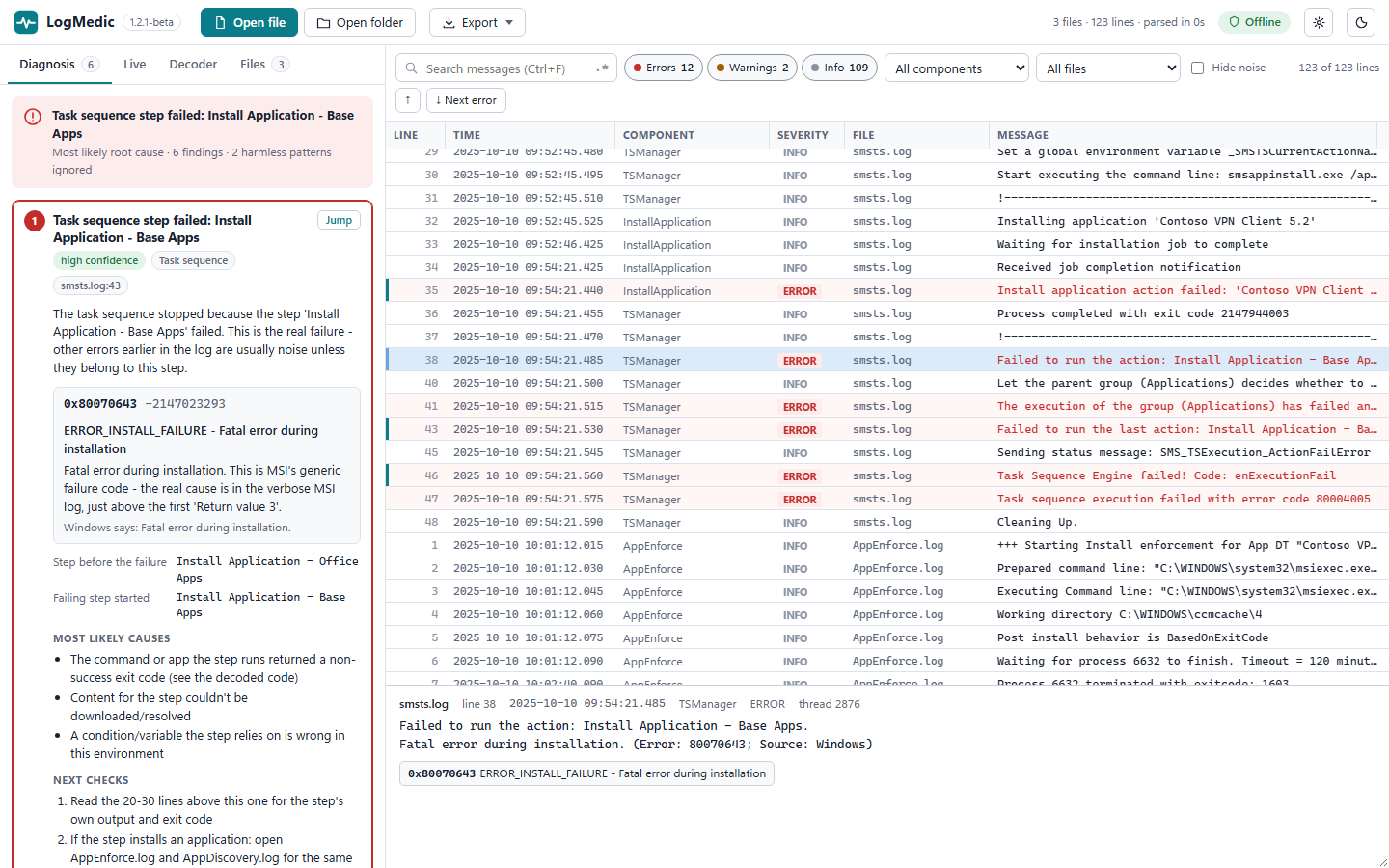Click the COMPONENT column header
1389x868 pixels.
[x=692, y=135]
